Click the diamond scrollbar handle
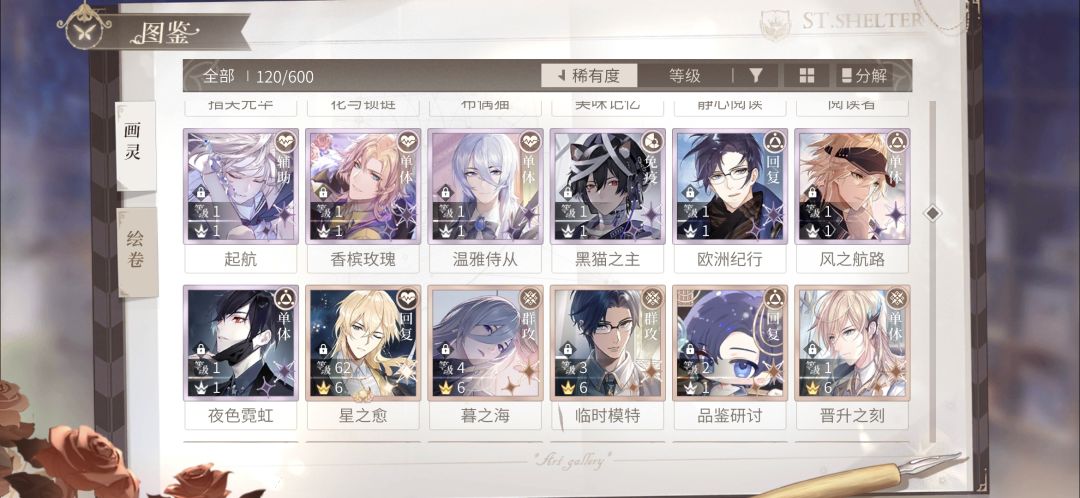Image resolution: width=1080 pixels, height=498 pixels. (933, 213)
